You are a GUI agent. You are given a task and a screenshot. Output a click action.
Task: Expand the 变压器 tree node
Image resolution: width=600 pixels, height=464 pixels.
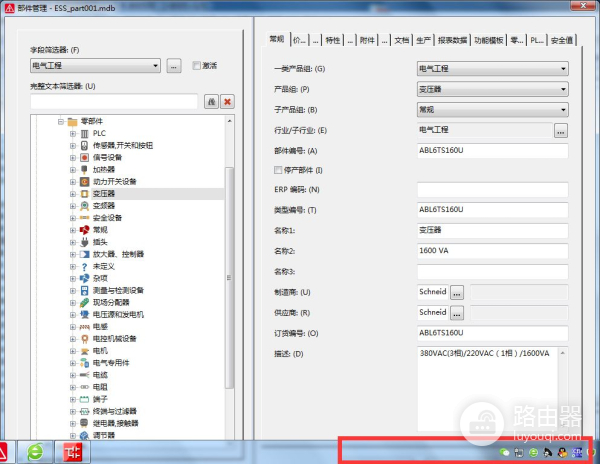point(73,194)
